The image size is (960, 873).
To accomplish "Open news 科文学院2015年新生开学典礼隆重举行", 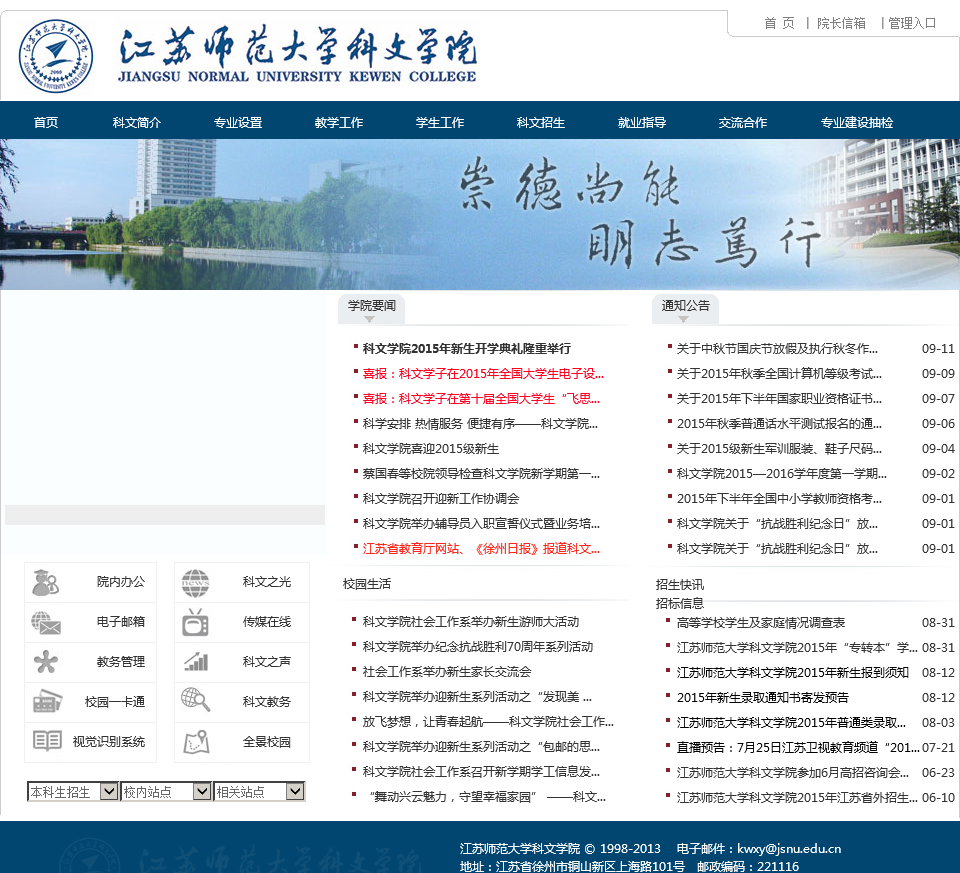I will point(467,349).
